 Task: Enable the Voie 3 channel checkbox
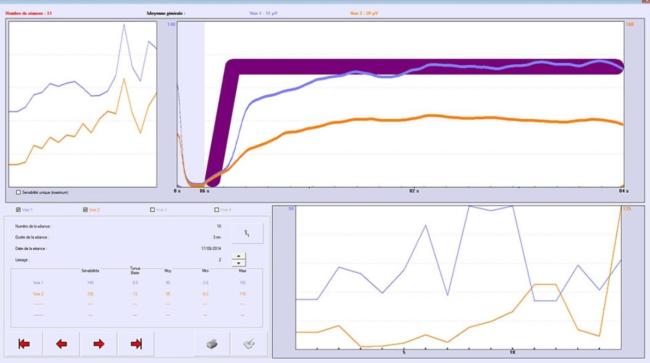[x=152, y=210]
